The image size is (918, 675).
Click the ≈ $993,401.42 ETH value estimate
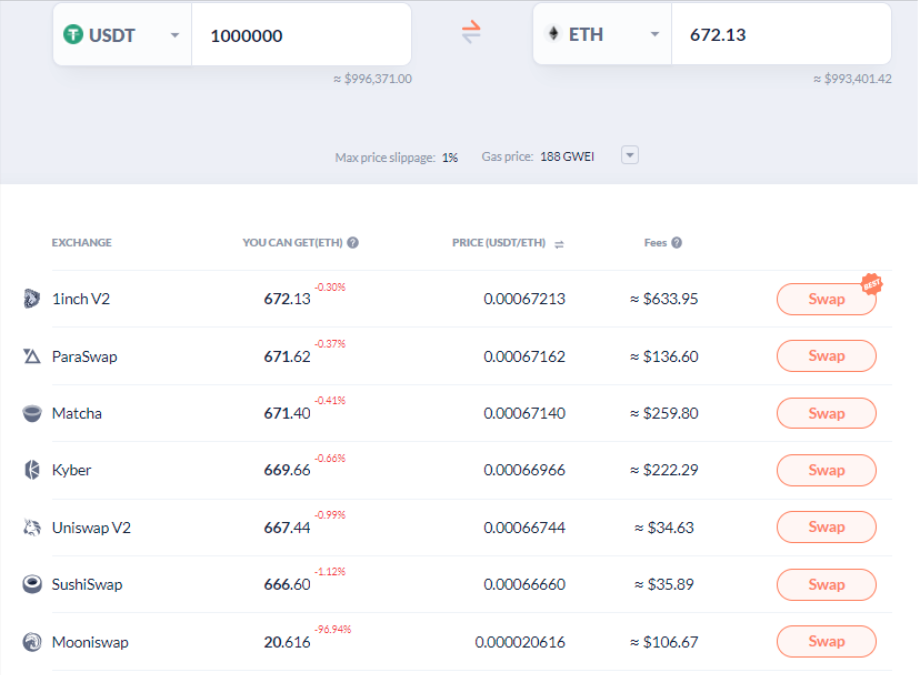(852, 78)
